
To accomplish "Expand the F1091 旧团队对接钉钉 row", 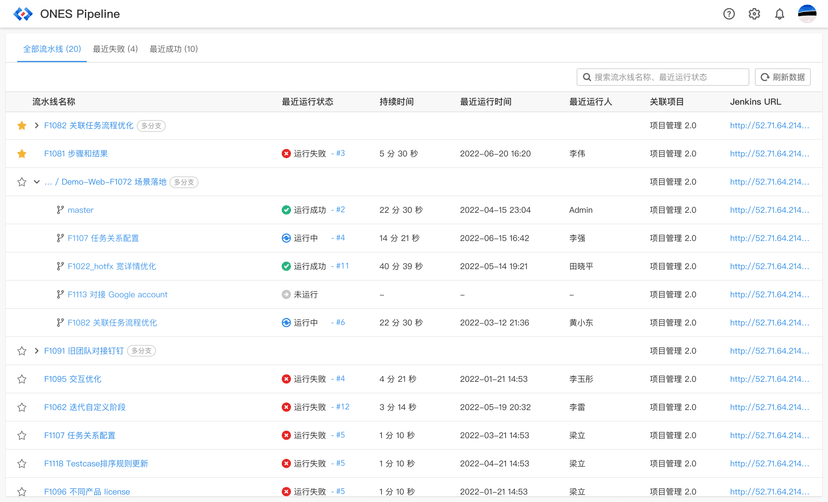I will click(37, 351).
